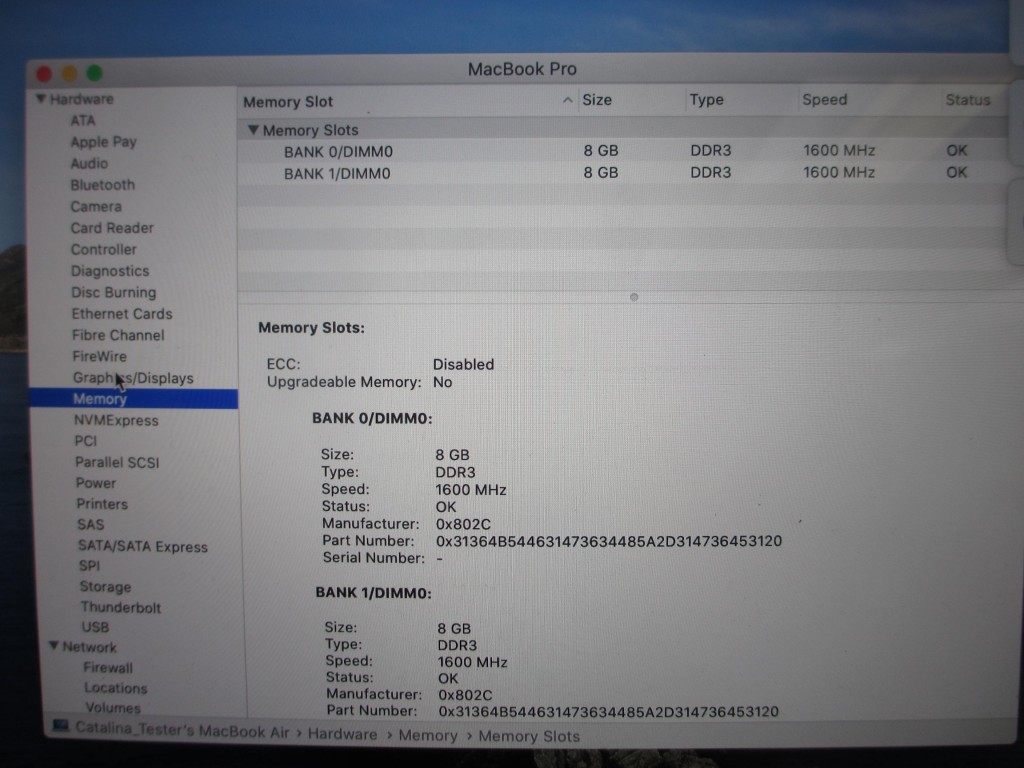Open the FireWire category
Screen dimensions: 1024x768
coord(99,357)
